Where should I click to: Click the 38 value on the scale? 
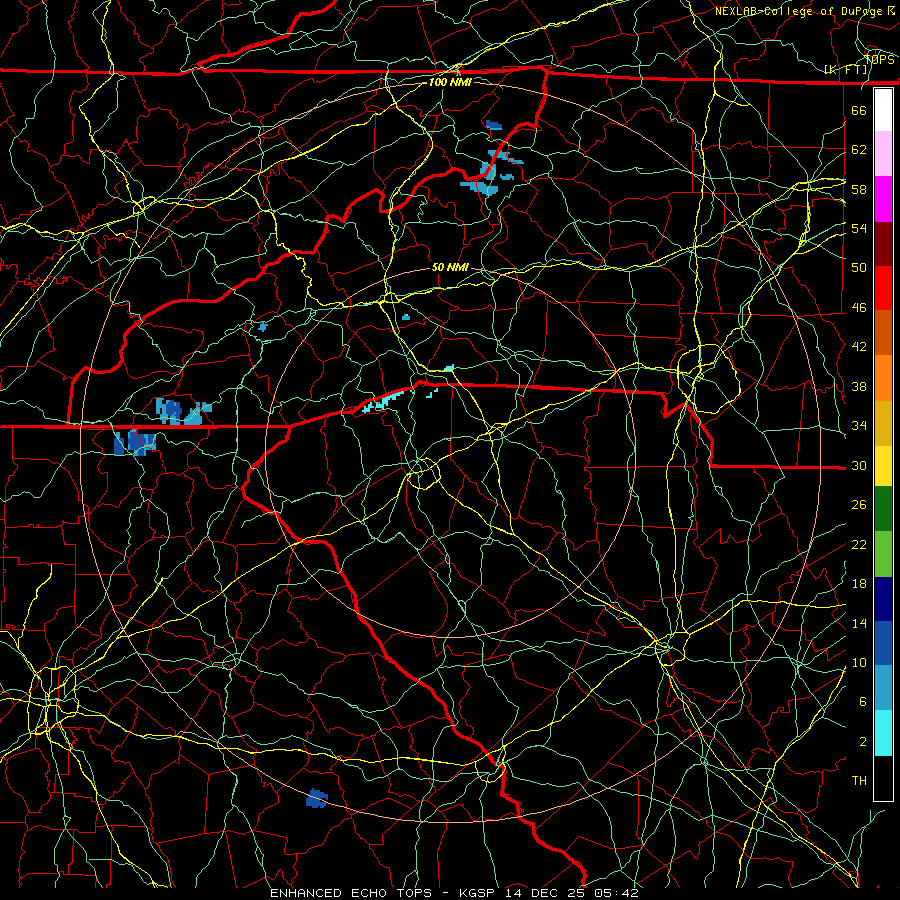coord(859,386)
